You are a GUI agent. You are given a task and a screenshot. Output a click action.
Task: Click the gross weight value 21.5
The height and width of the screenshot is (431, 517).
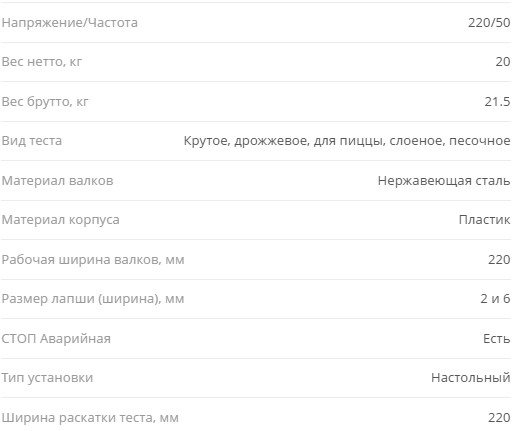pyautogui.click(x=497, y=101)
